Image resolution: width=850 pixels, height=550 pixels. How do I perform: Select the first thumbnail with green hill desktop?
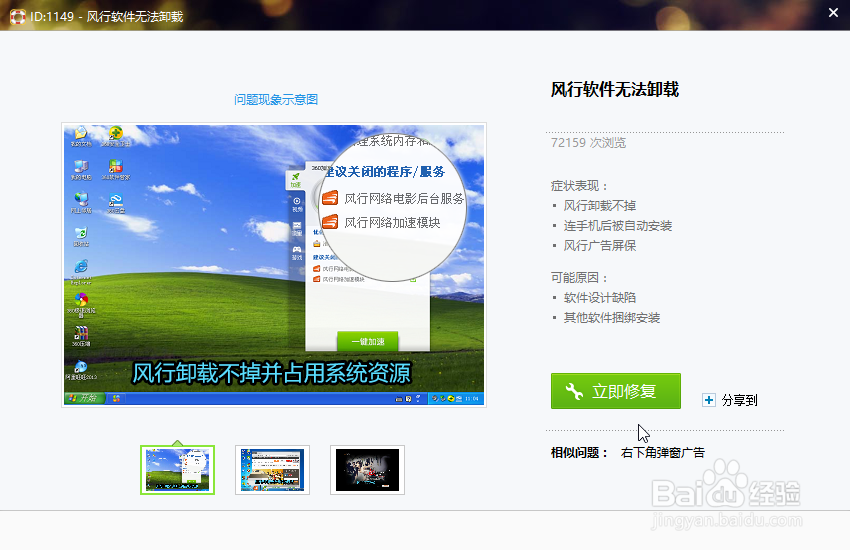click(177, 470)
